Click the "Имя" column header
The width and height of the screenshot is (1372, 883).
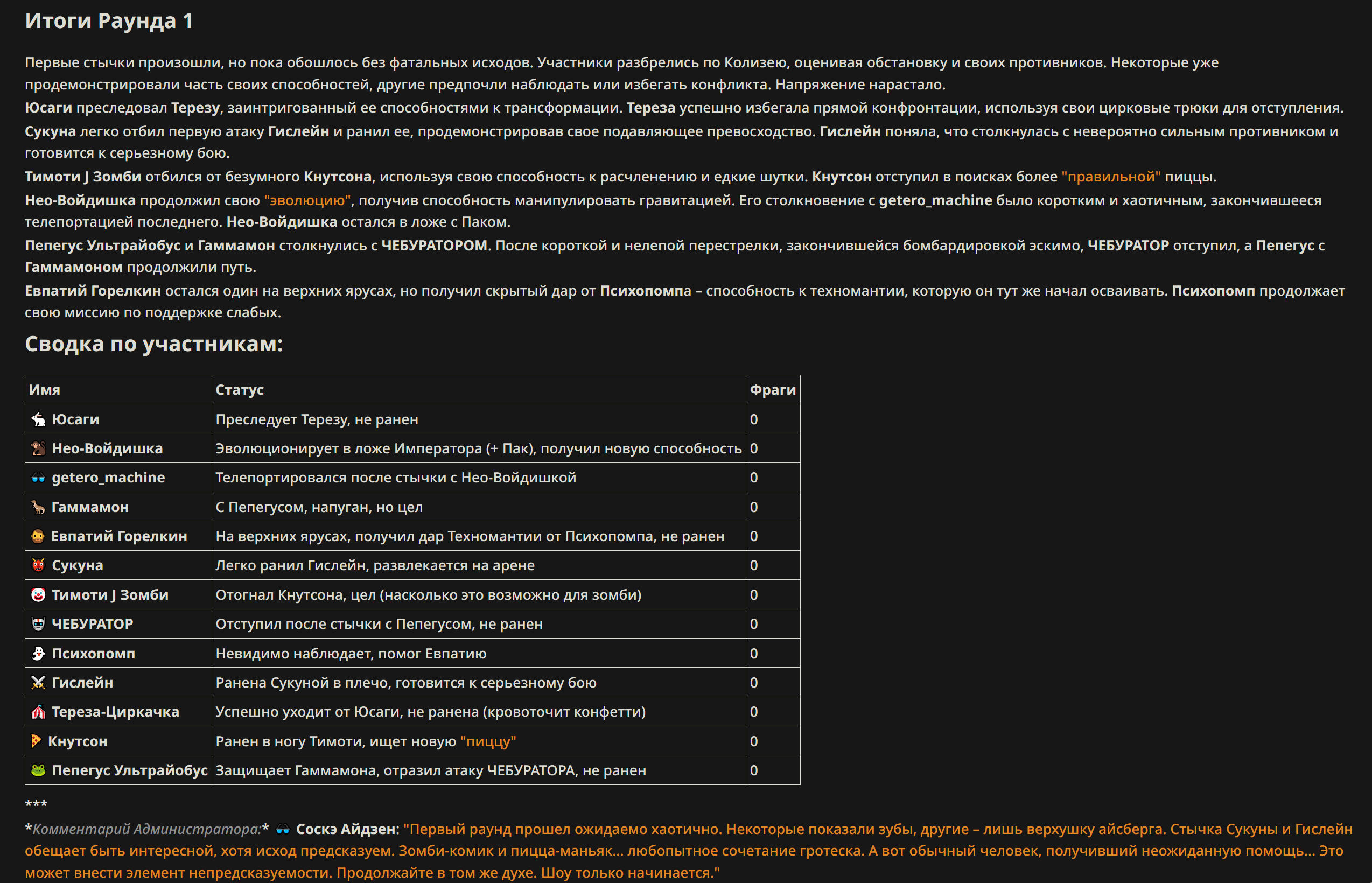pyautogui.click(x=45, y=390)
